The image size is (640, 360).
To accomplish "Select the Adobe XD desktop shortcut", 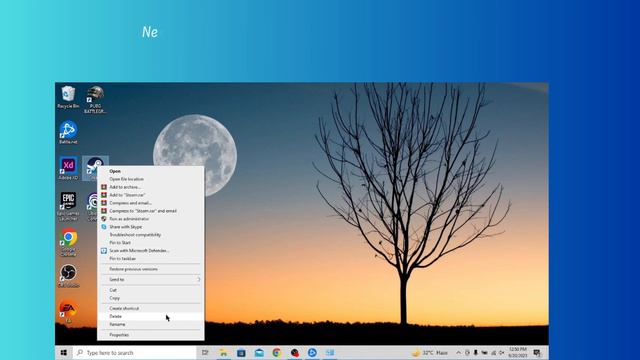I will pyautogui.click(x=68, y=168).
